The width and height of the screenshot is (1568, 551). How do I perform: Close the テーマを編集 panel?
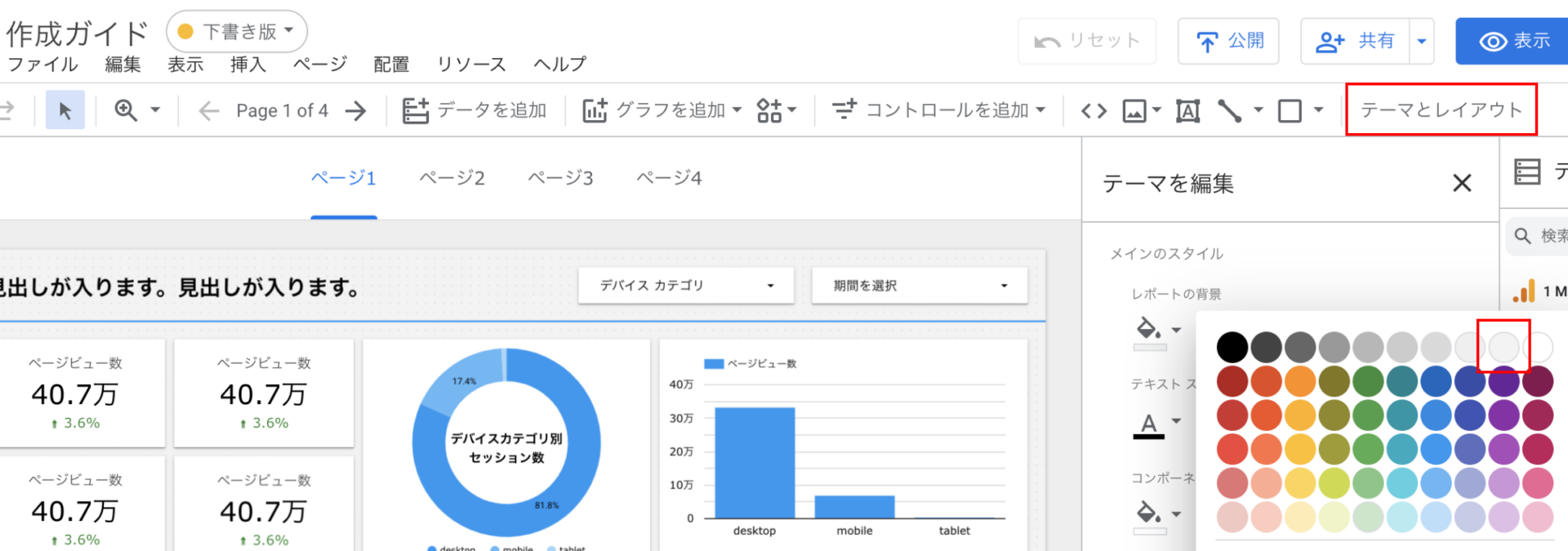[x=1462, y=183]
